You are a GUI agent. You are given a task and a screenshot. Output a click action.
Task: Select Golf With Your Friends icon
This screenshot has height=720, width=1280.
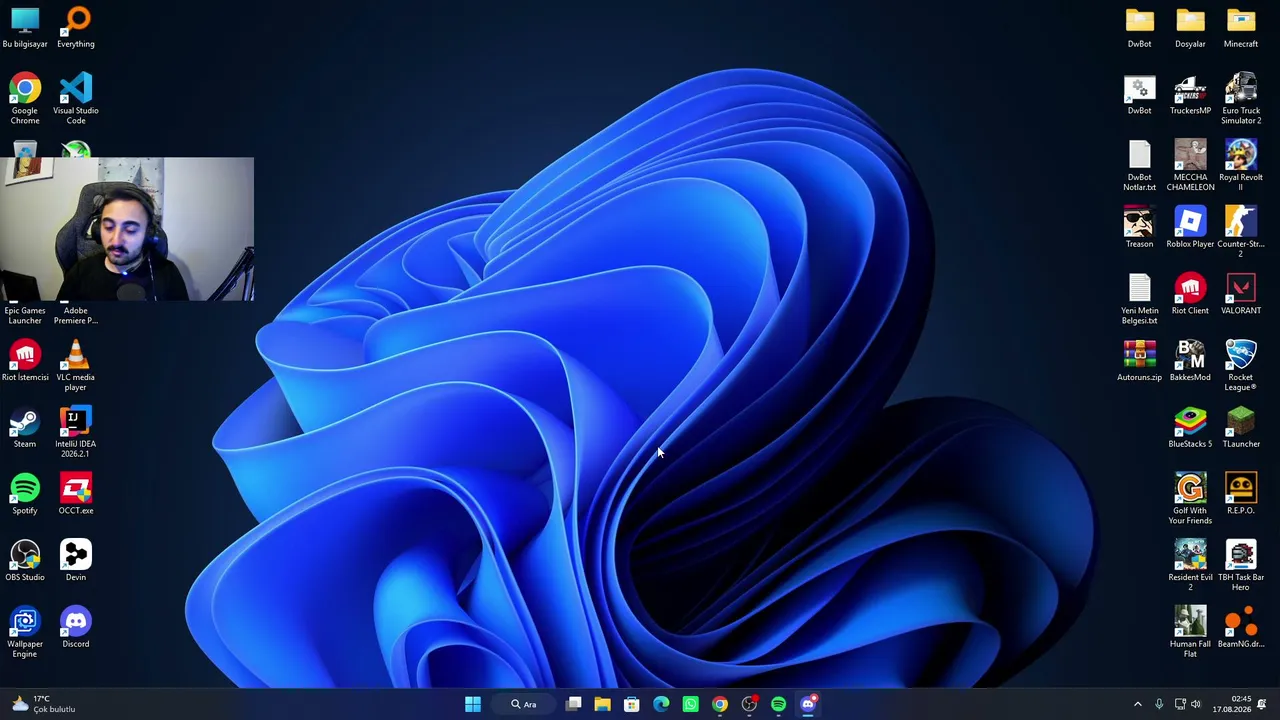coord(1190,498)
